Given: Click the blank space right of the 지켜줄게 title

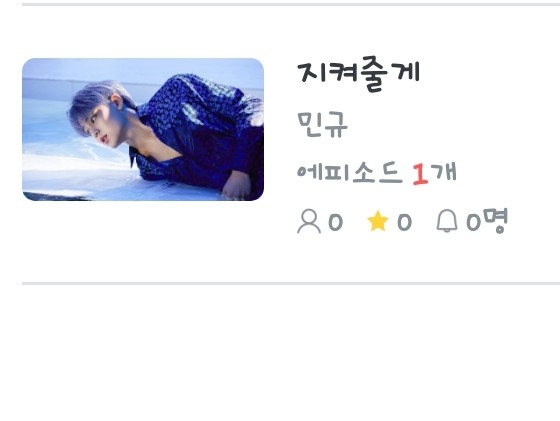Looking at the screenshot, I should pos(489,74).
